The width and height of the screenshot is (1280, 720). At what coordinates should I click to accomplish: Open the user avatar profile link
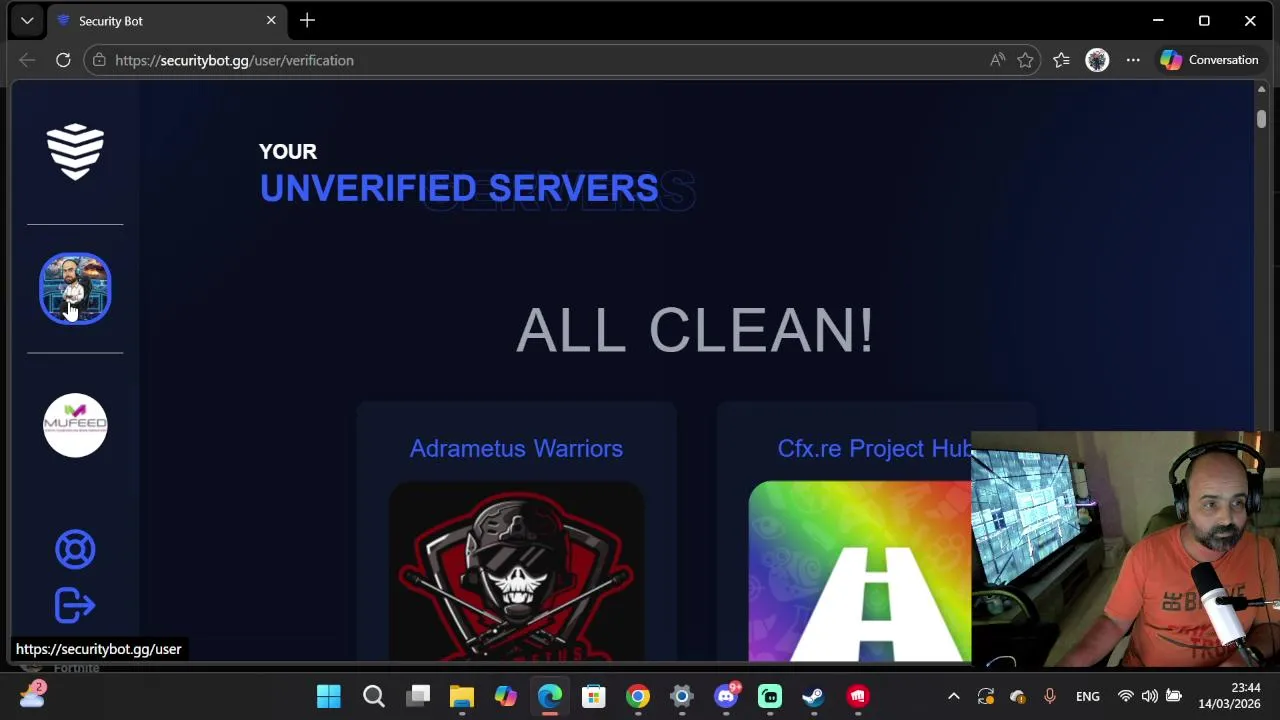pyautogui.click(x=75, y=289)
